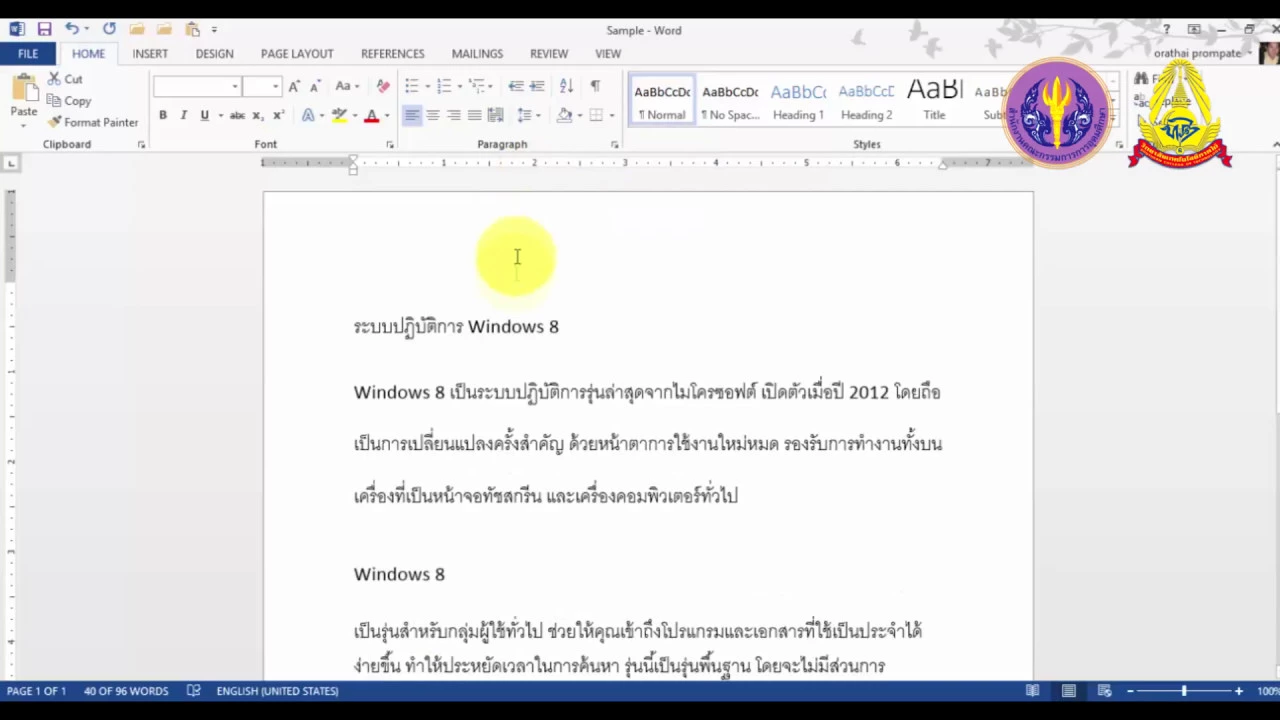Apply red font color to text

(x=371, y=115)
